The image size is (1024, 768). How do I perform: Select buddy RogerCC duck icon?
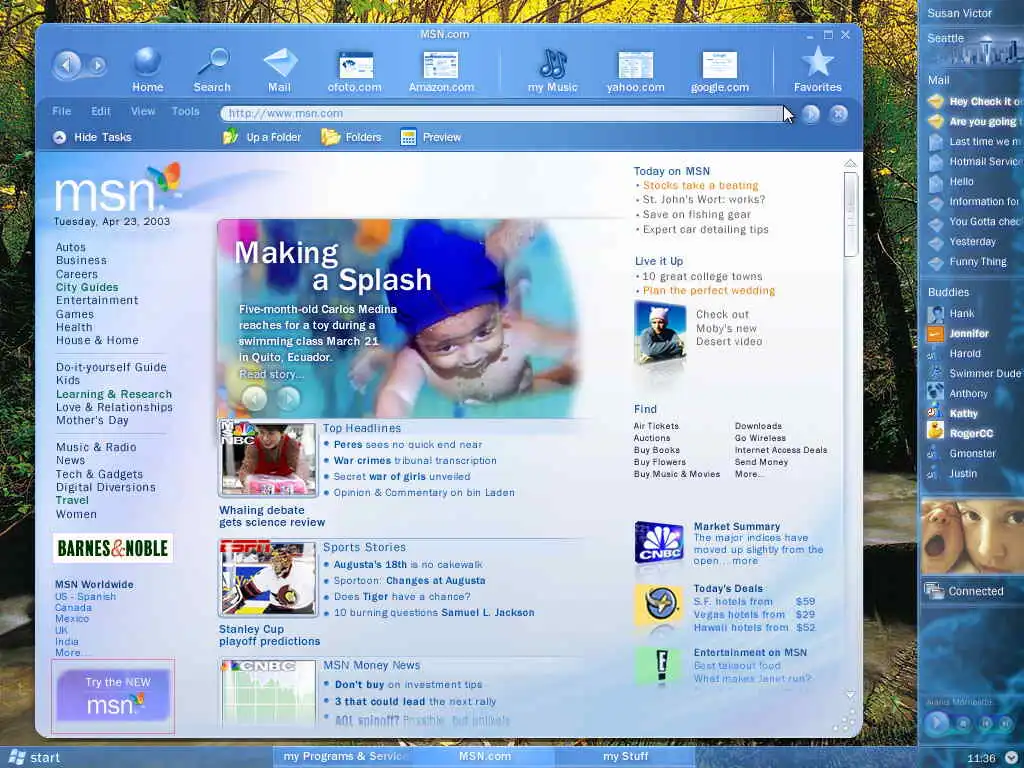(x=936, y=431)
